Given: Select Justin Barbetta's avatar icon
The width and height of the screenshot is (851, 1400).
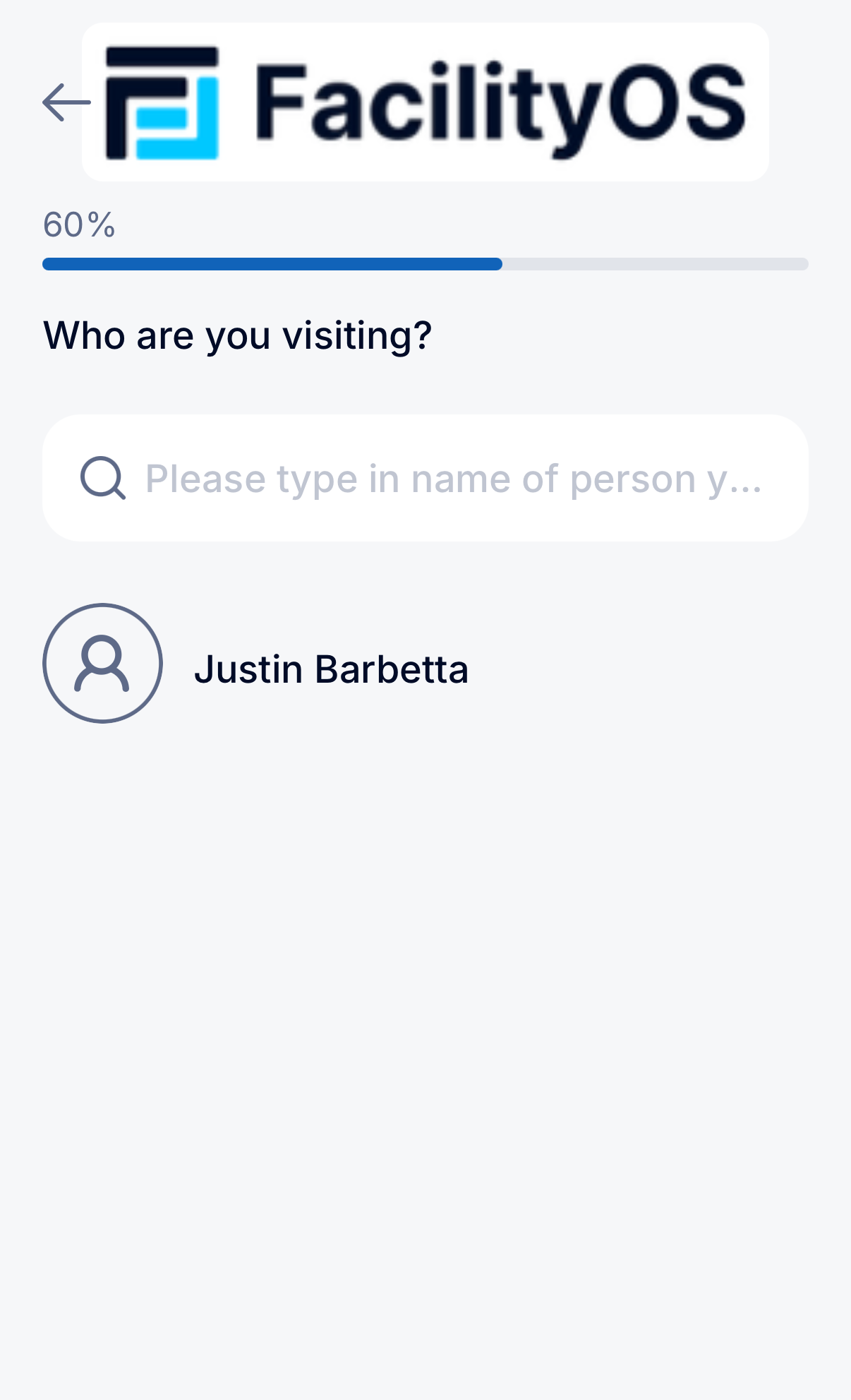Looking at the screenshot, I should tap(103, 663).
